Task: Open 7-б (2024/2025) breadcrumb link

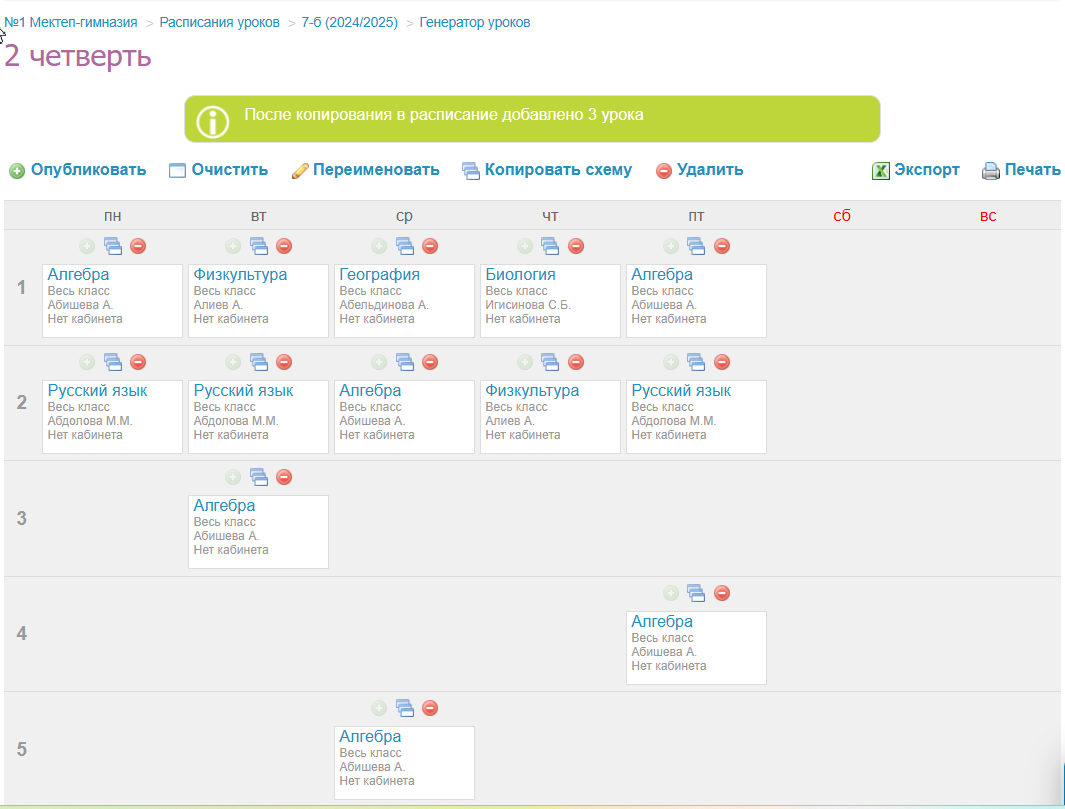Action: pos(349,22)
